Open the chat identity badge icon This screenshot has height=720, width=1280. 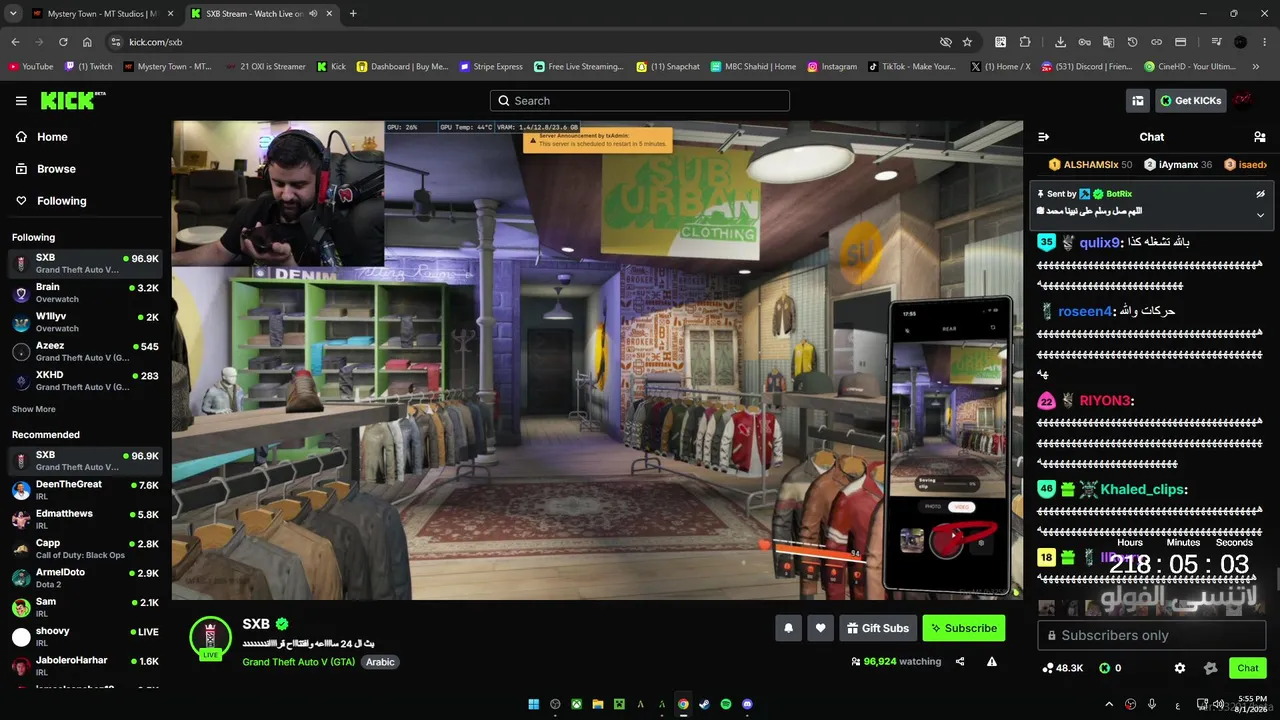(1210, 668)
